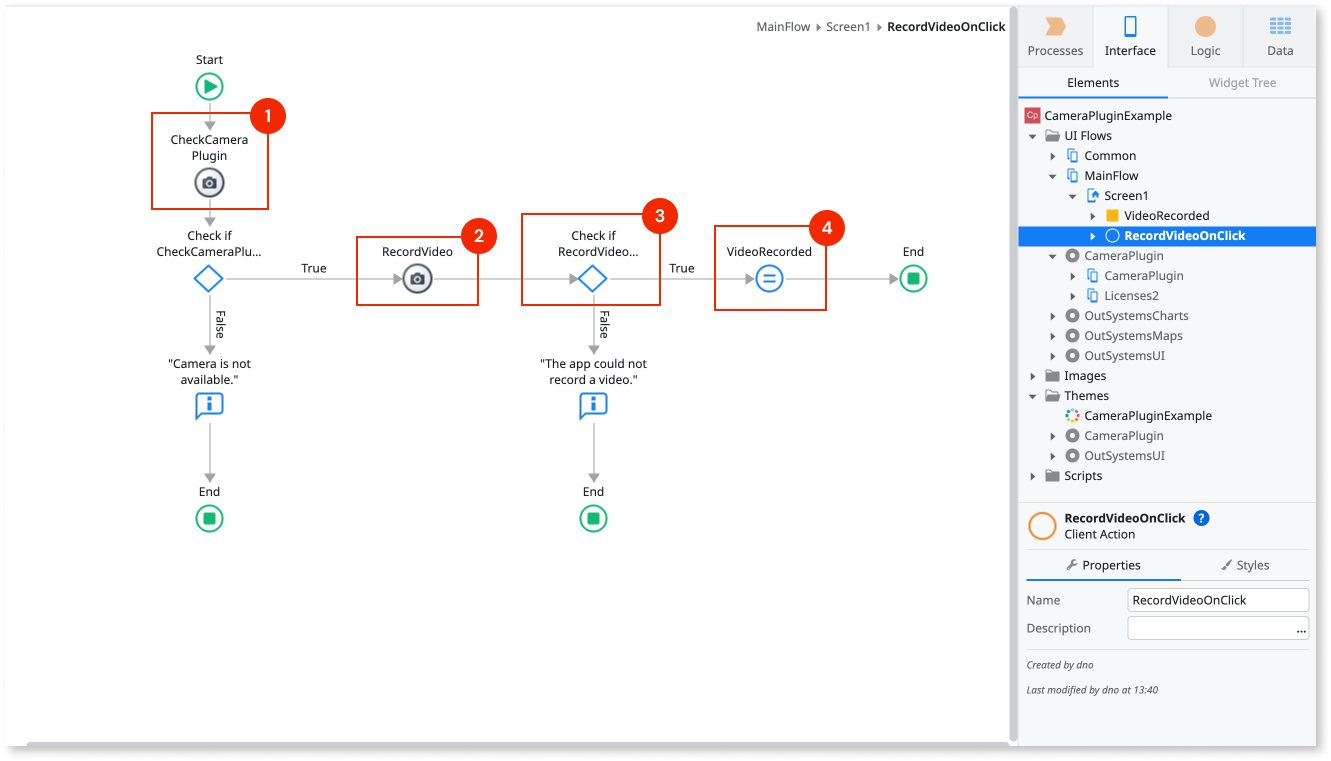Select the CameraPlugin flow under CameraPlugin reference
1331x761 pixels.
[1143, 276]
